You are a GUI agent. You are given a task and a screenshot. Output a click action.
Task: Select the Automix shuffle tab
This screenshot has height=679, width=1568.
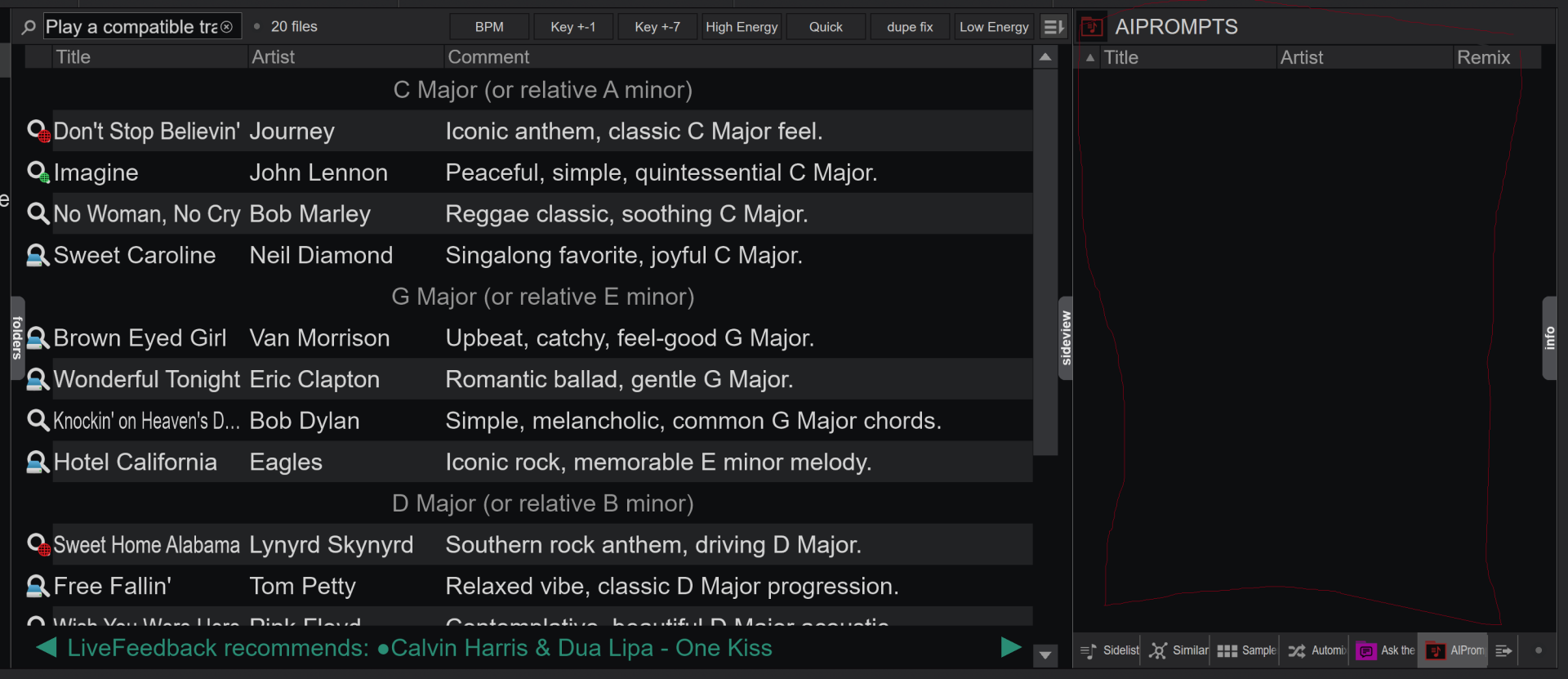click(x=1316, y=650)
